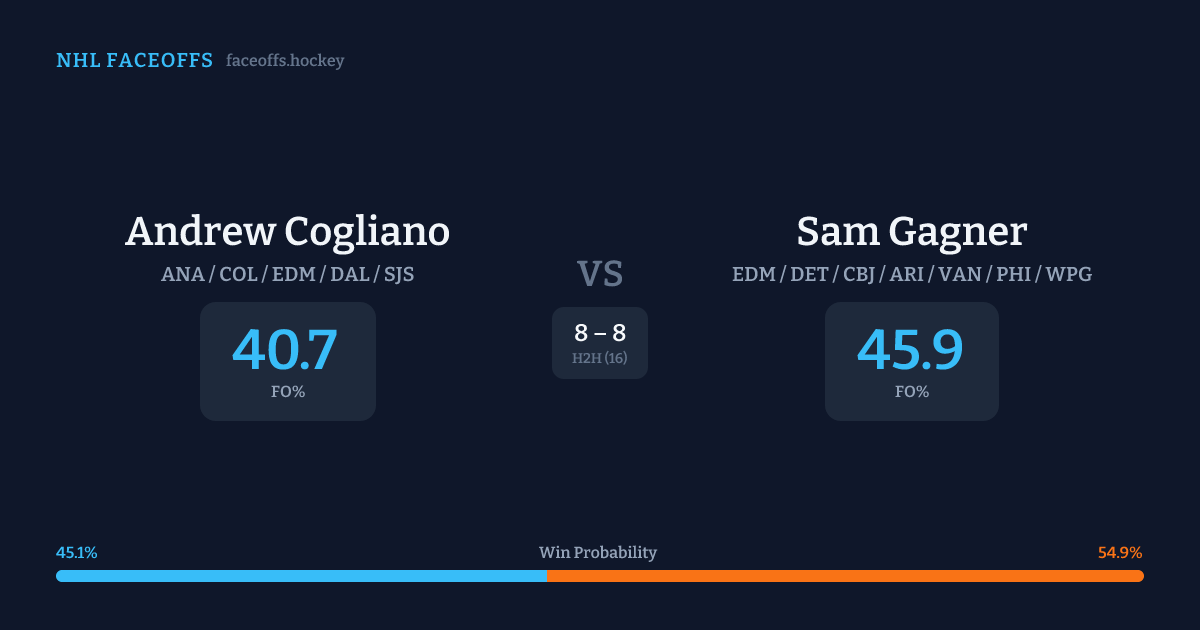Select Andrew Cogliano's player name

click(287, 232)
